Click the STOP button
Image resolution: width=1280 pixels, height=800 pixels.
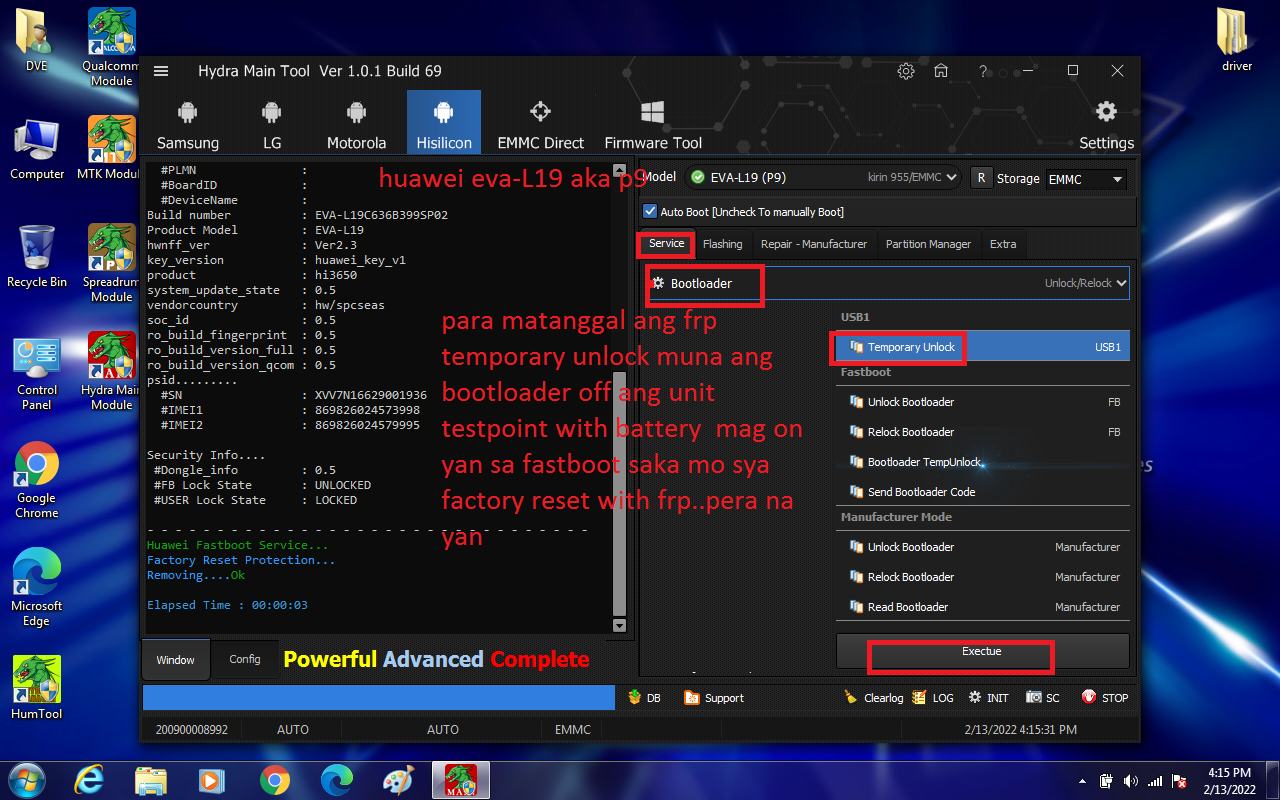pyautogui.click(x=1104, y=698)
